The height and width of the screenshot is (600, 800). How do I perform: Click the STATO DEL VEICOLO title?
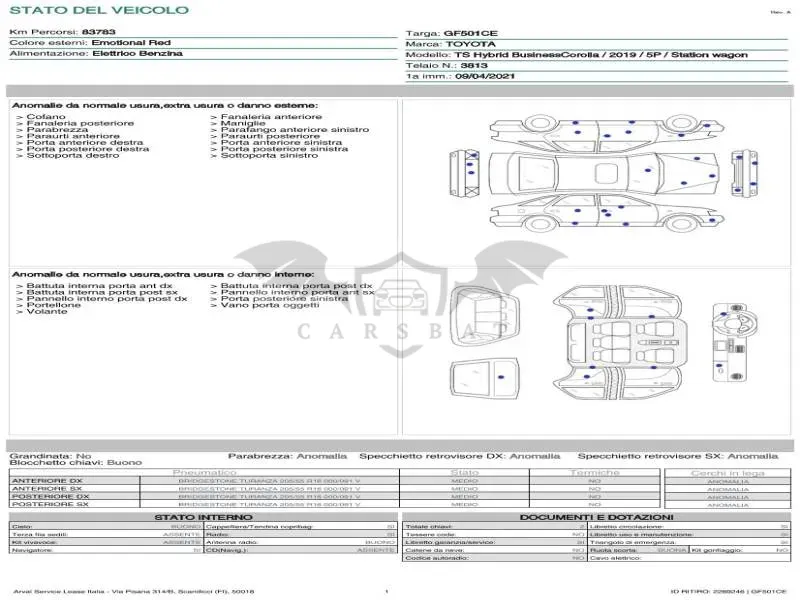[99, 10]
